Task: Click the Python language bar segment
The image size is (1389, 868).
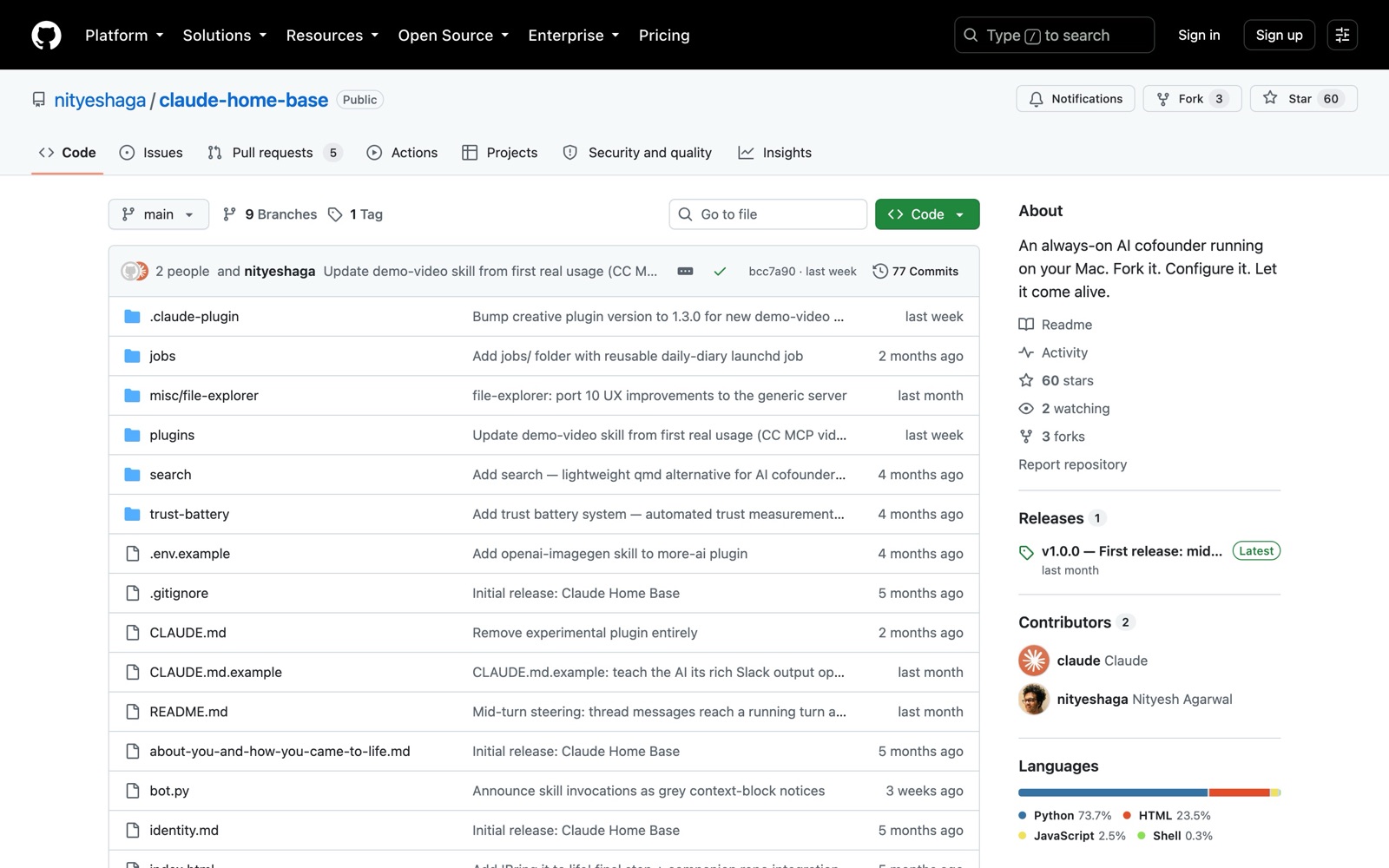Action: tap(1113, 792)
